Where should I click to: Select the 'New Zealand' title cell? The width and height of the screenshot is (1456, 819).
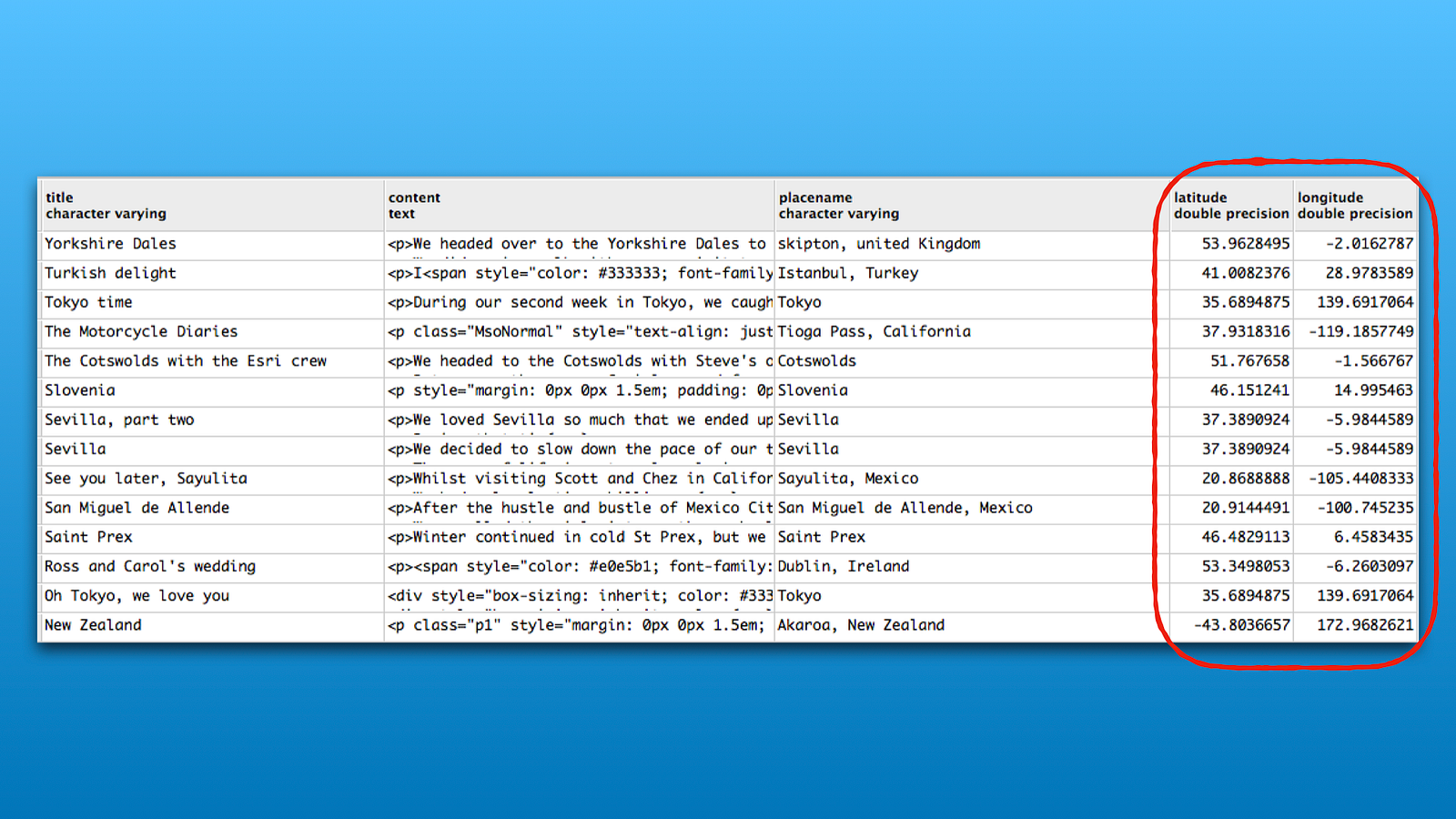212,625
